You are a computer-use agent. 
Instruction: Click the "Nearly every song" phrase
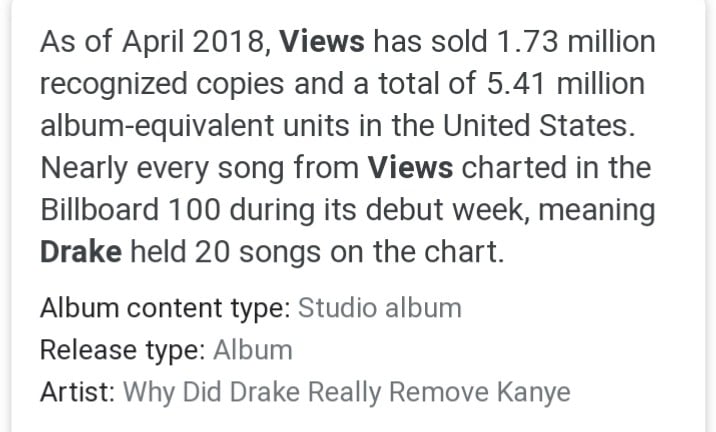click(162, 168)
